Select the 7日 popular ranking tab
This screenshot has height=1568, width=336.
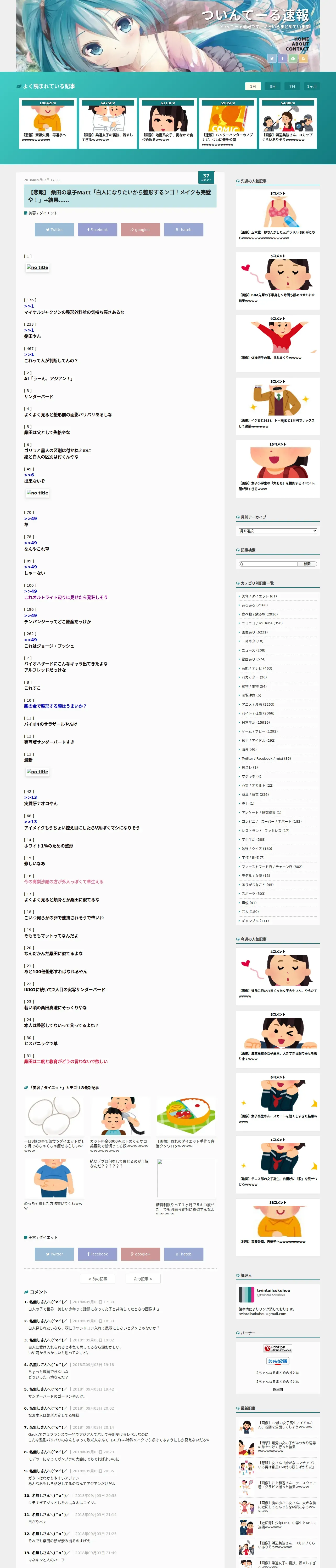pos(292,87)
